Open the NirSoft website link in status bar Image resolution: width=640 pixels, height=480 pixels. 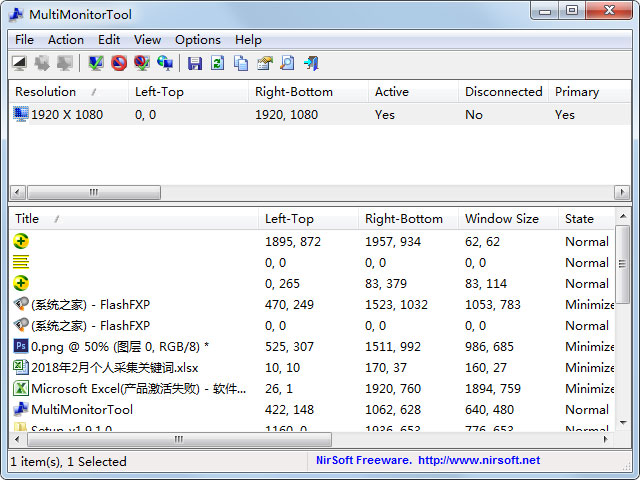pyautogui.click(x=478, y=461)
